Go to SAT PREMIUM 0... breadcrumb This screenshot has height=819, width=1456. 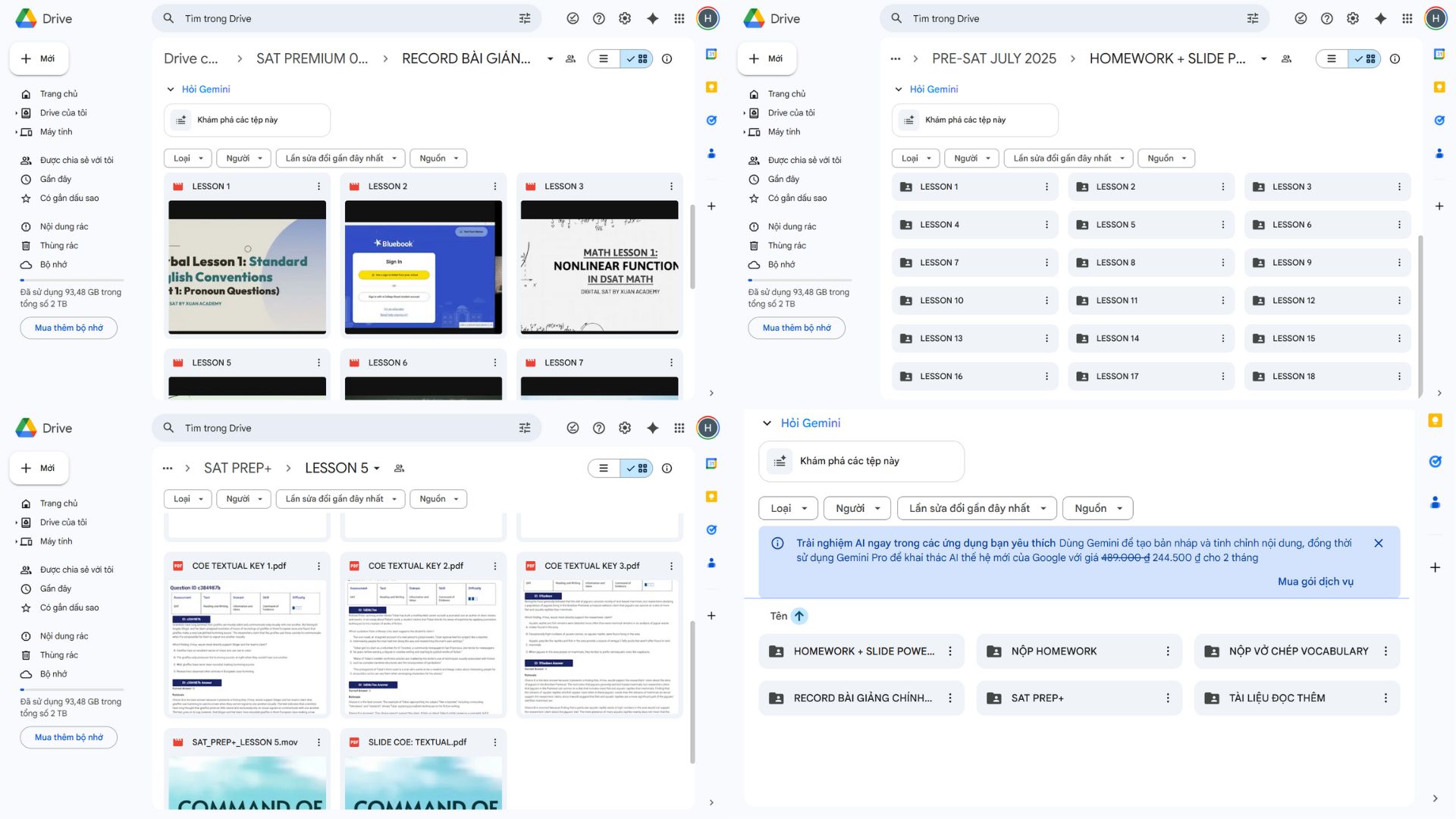pyautogui.click(x=312, y=58)
